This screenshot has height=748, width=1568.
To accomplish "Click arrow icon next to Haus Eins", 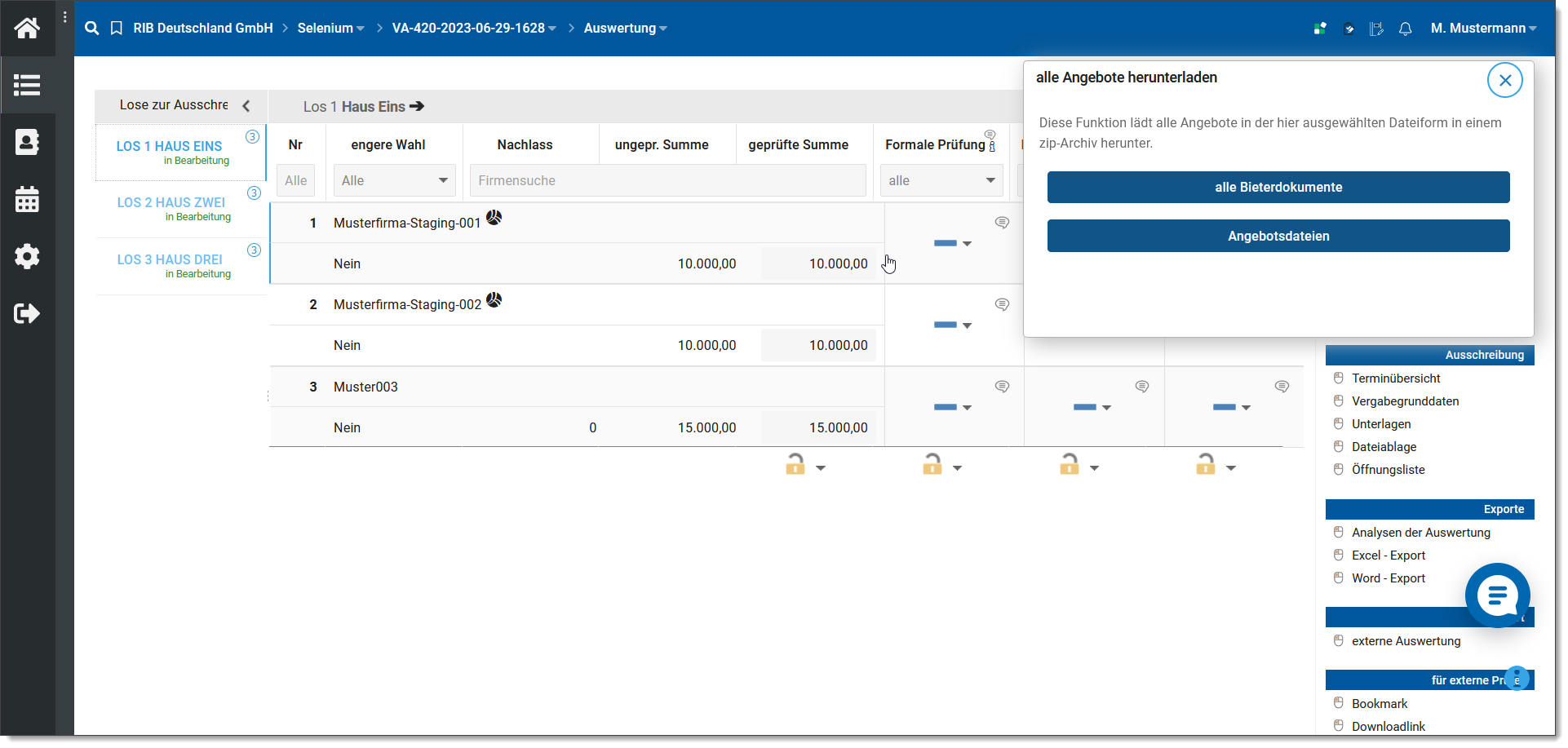I will [417, 106].
